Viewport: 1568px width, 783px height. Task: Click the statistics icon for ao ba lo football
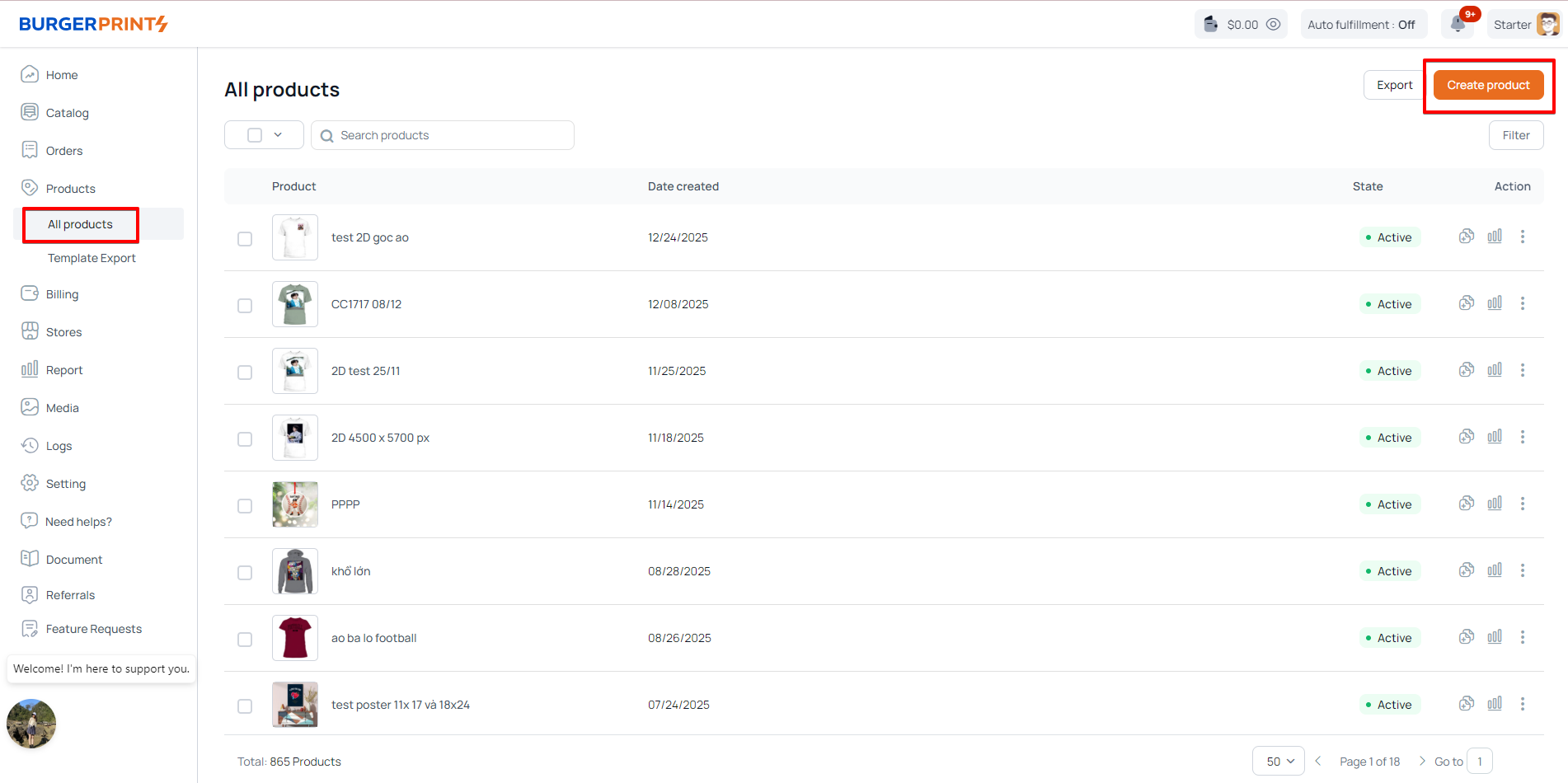1495,637
